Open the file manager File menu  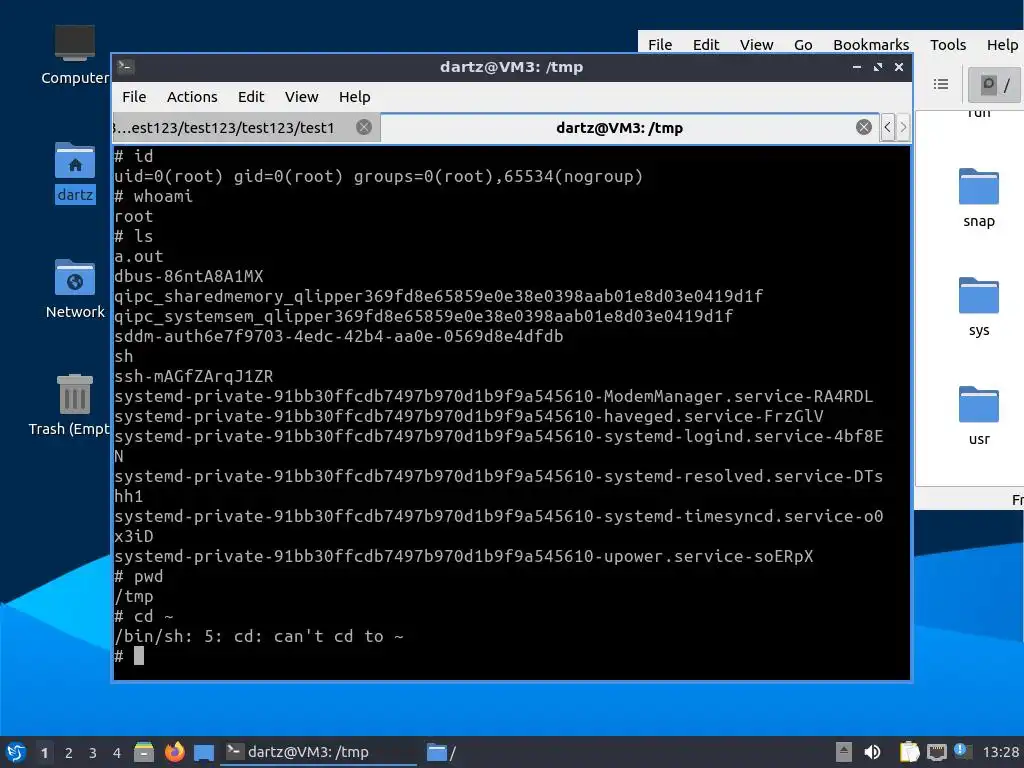[660, 44]
